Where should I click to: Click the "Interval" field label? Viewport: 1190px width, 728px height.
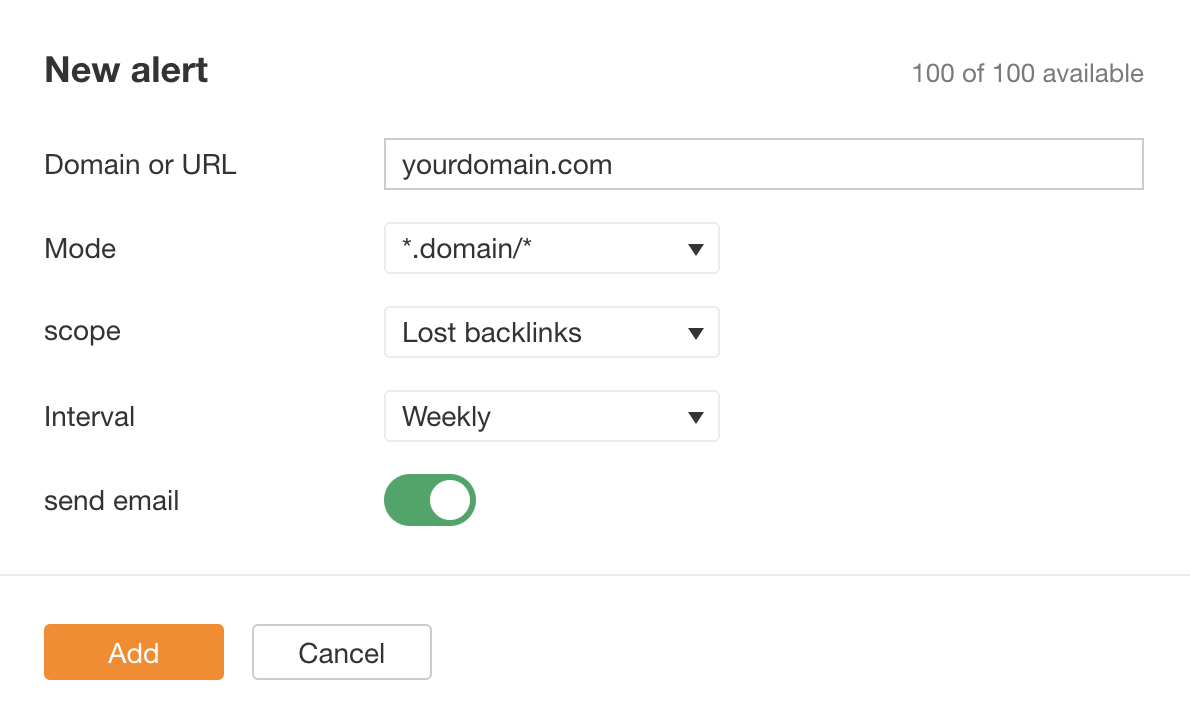coord(89,416)
